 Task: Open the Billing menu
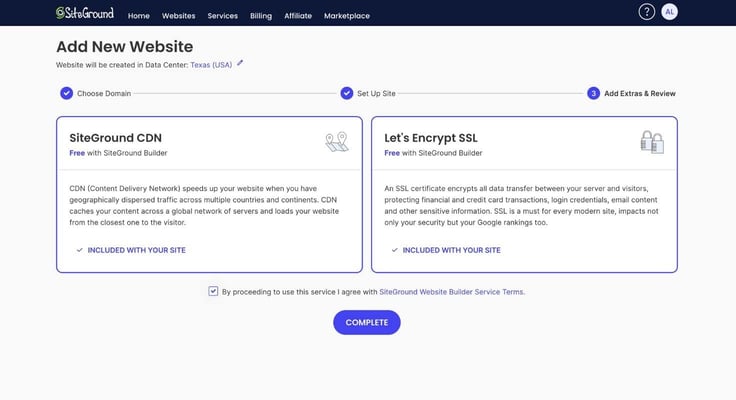click(x=261, y=15)
